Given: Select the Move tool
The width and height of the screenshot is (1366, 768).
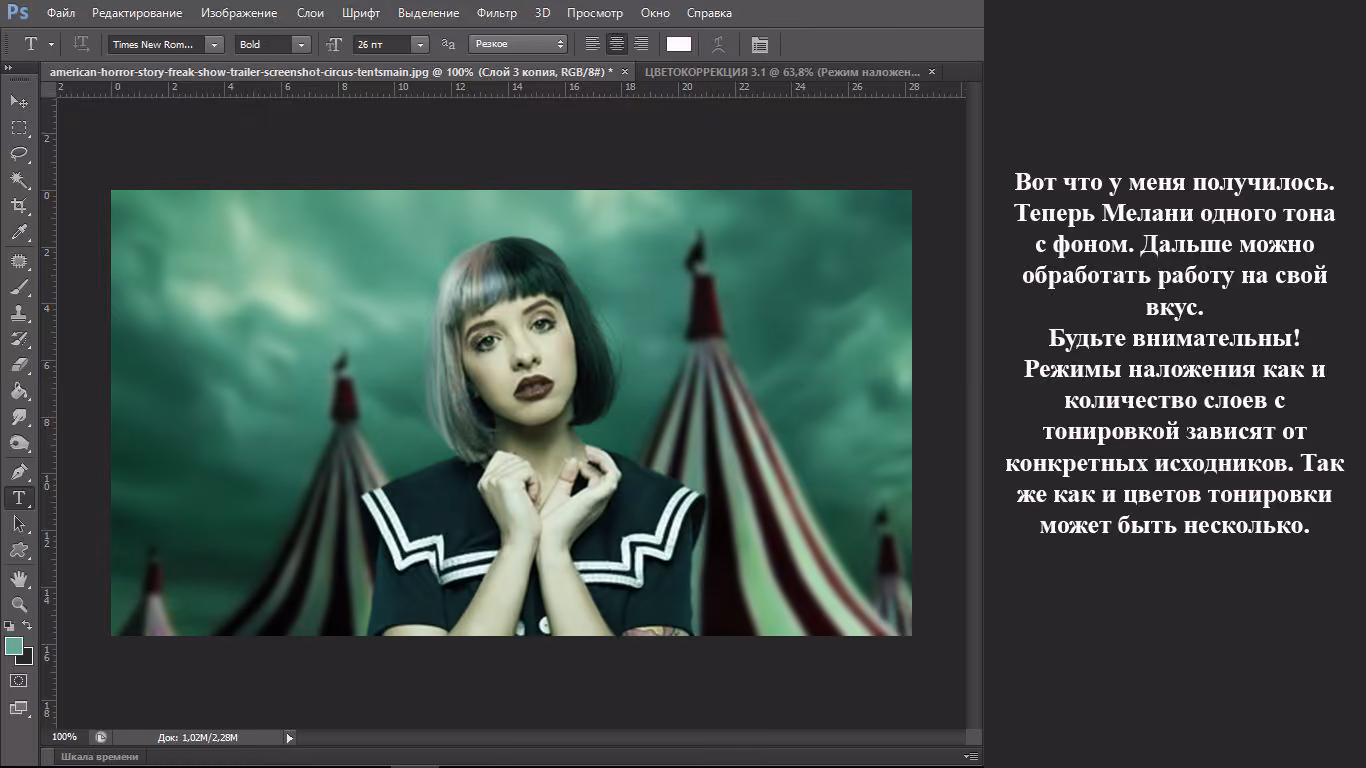Looking at the screenshot, I should (18, 101).
